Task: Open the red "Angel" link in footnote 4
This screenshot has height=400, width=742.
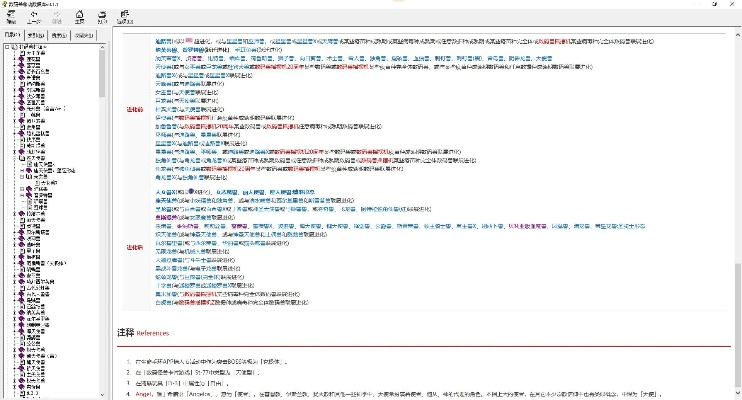Action: pos(143,394)
